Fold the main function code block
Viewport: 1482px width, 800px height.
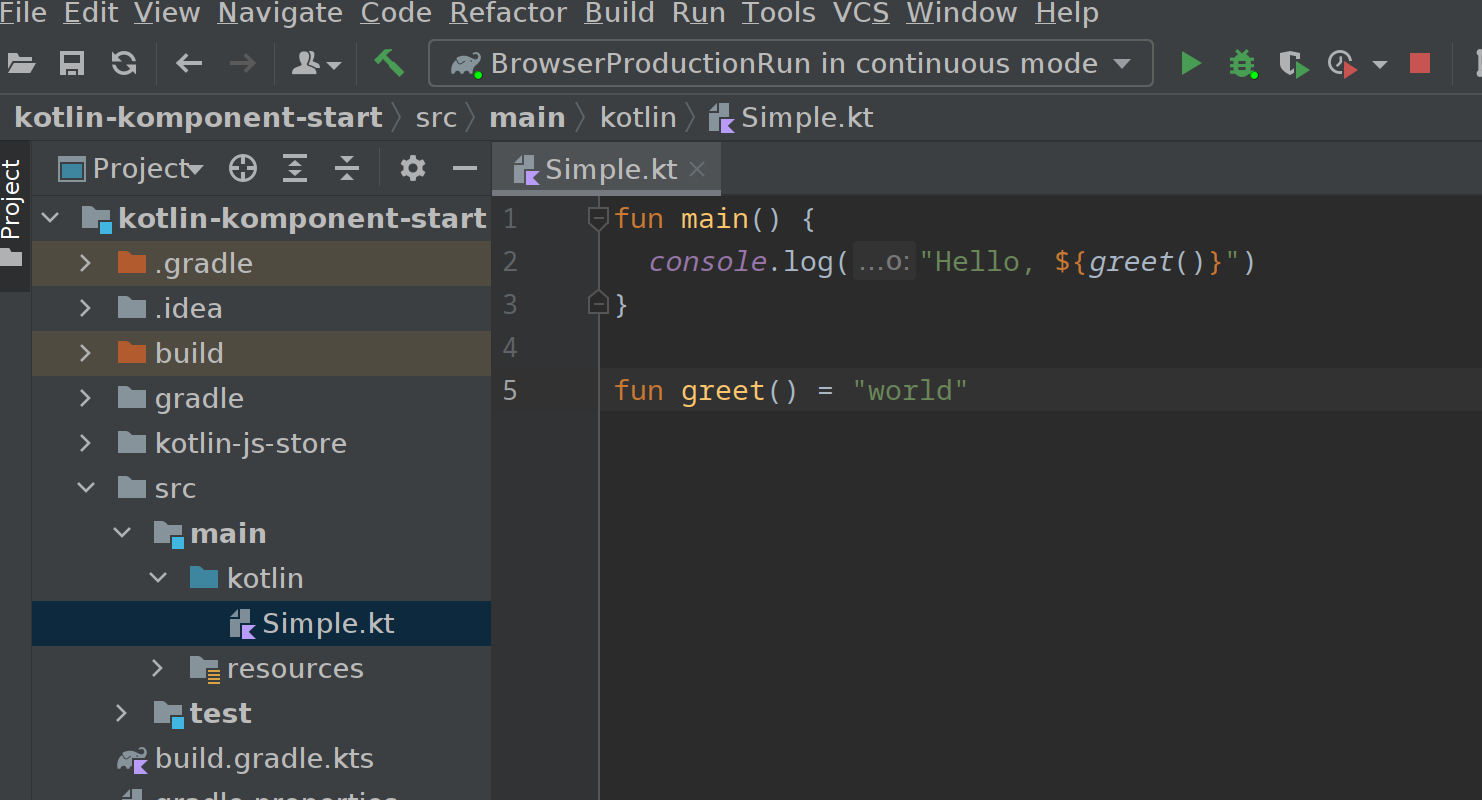click(x=598, y=219)
